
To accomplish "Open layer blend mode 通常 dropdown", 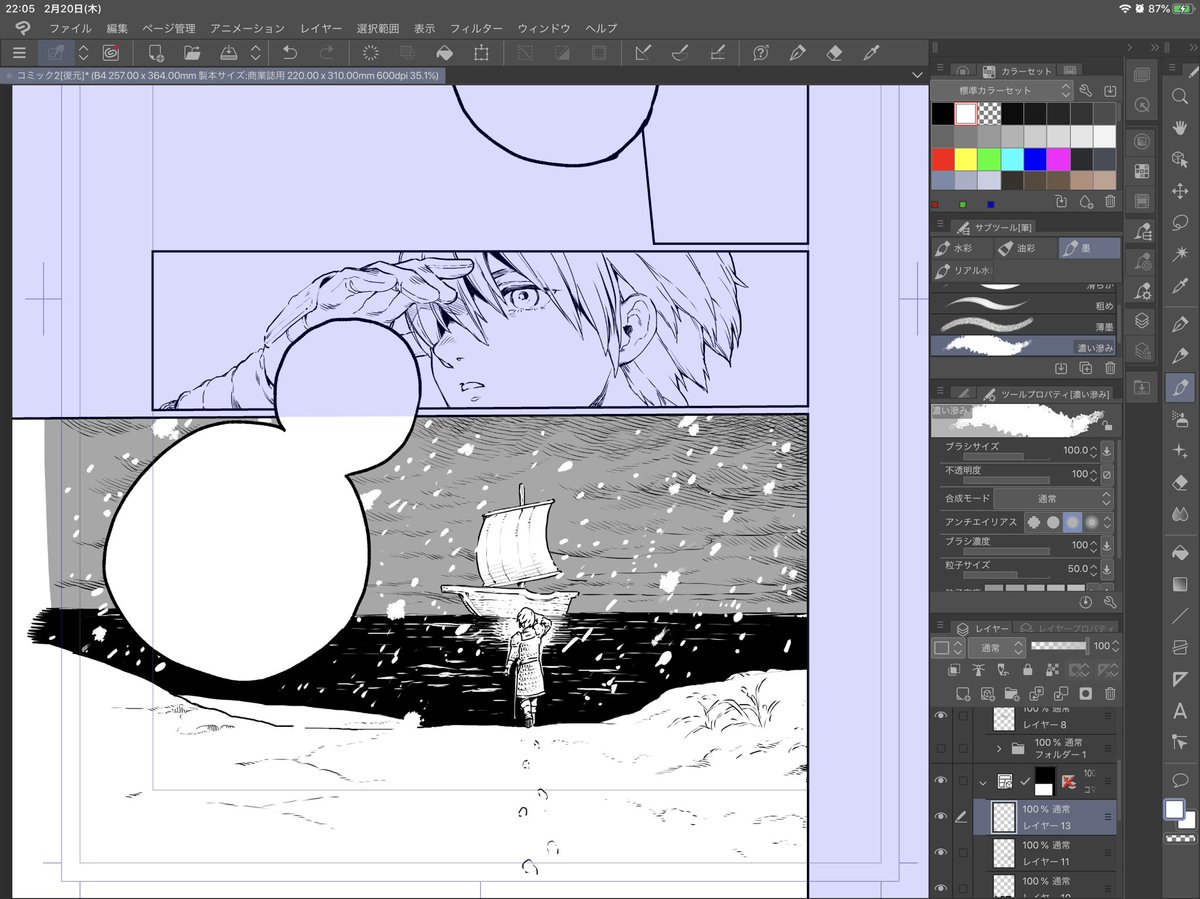I will click(x=996, y=647).
